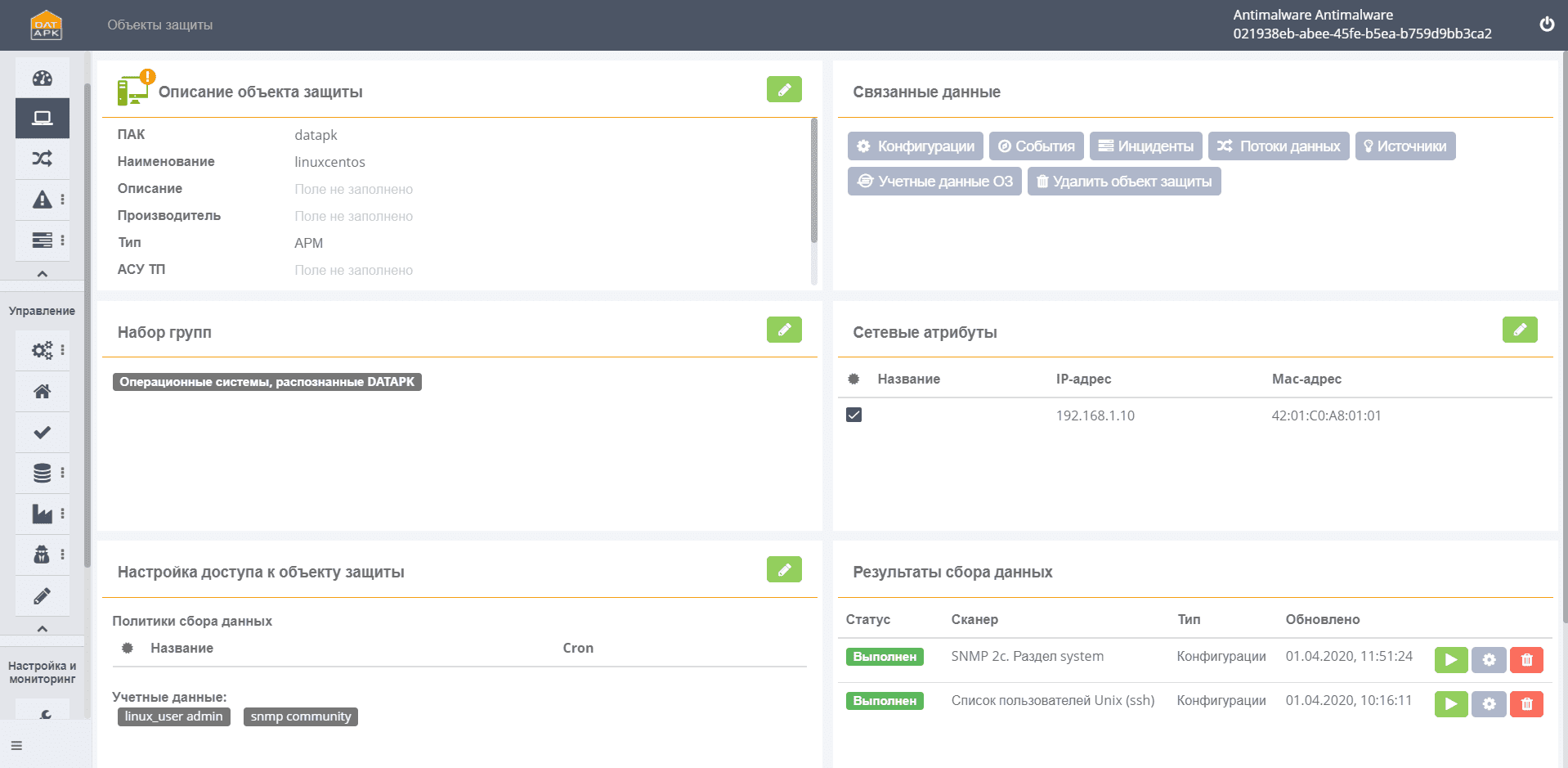The width and height of the screenshot is (1568, 768).
Task: Click the description panel scrollbar
Action: pos(813,180)
